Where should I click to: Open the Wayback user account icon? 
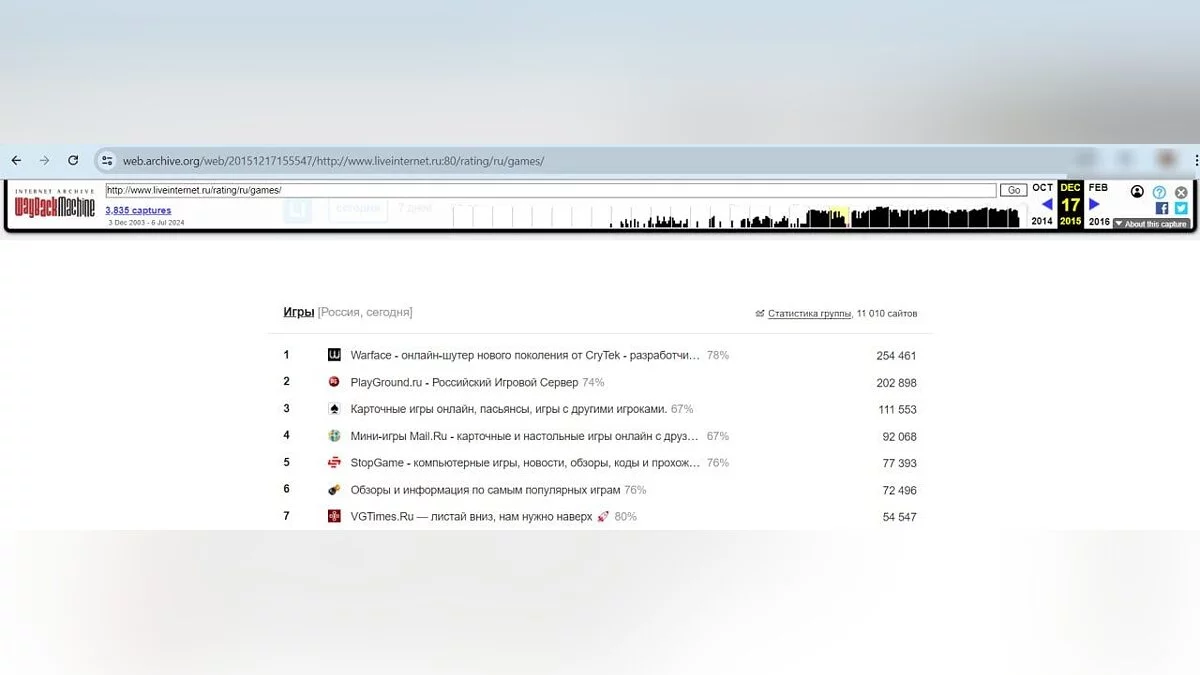point(1137,192)
